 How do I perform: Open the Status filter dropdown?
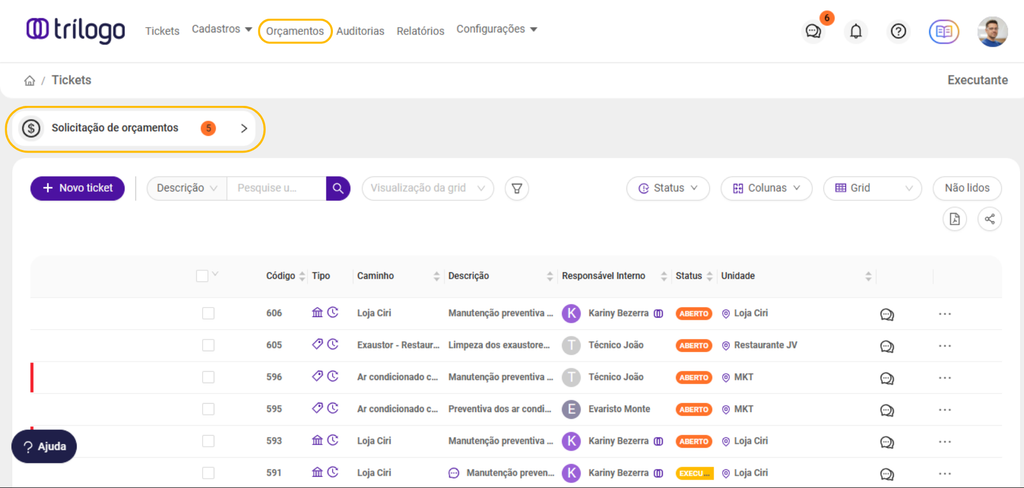pyautogui.click(x=668, y=188)
